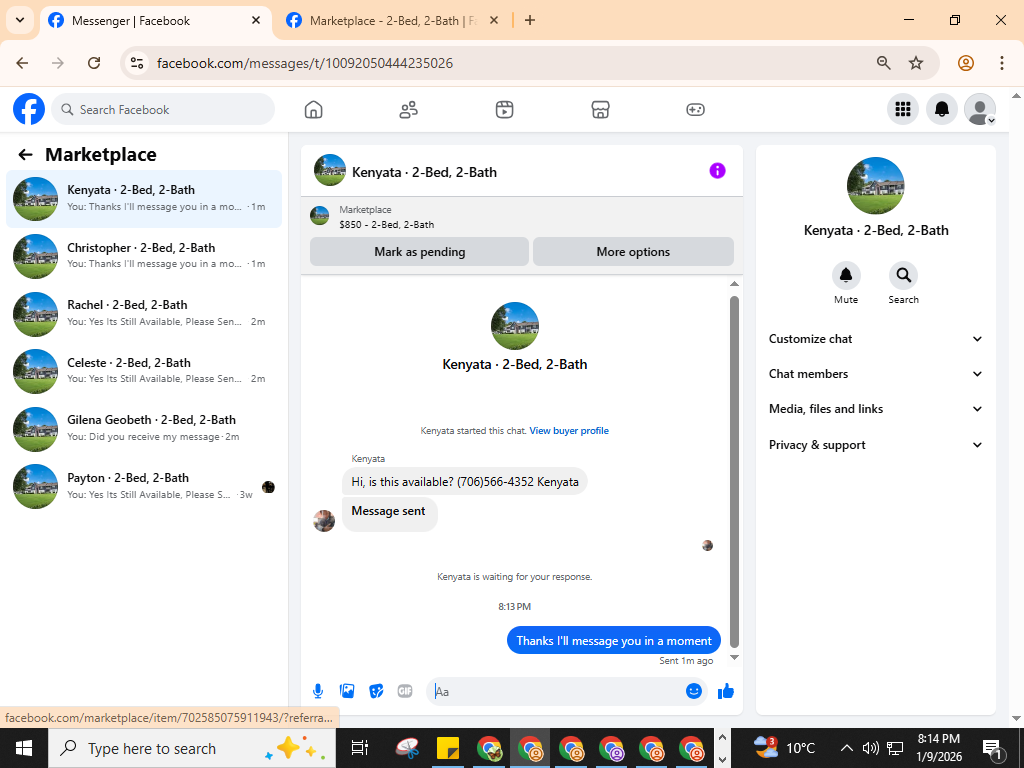Open the account profile avatar menu
Image resolution: width=1024 pixels, height=768 pixels.
coord(980,109)
